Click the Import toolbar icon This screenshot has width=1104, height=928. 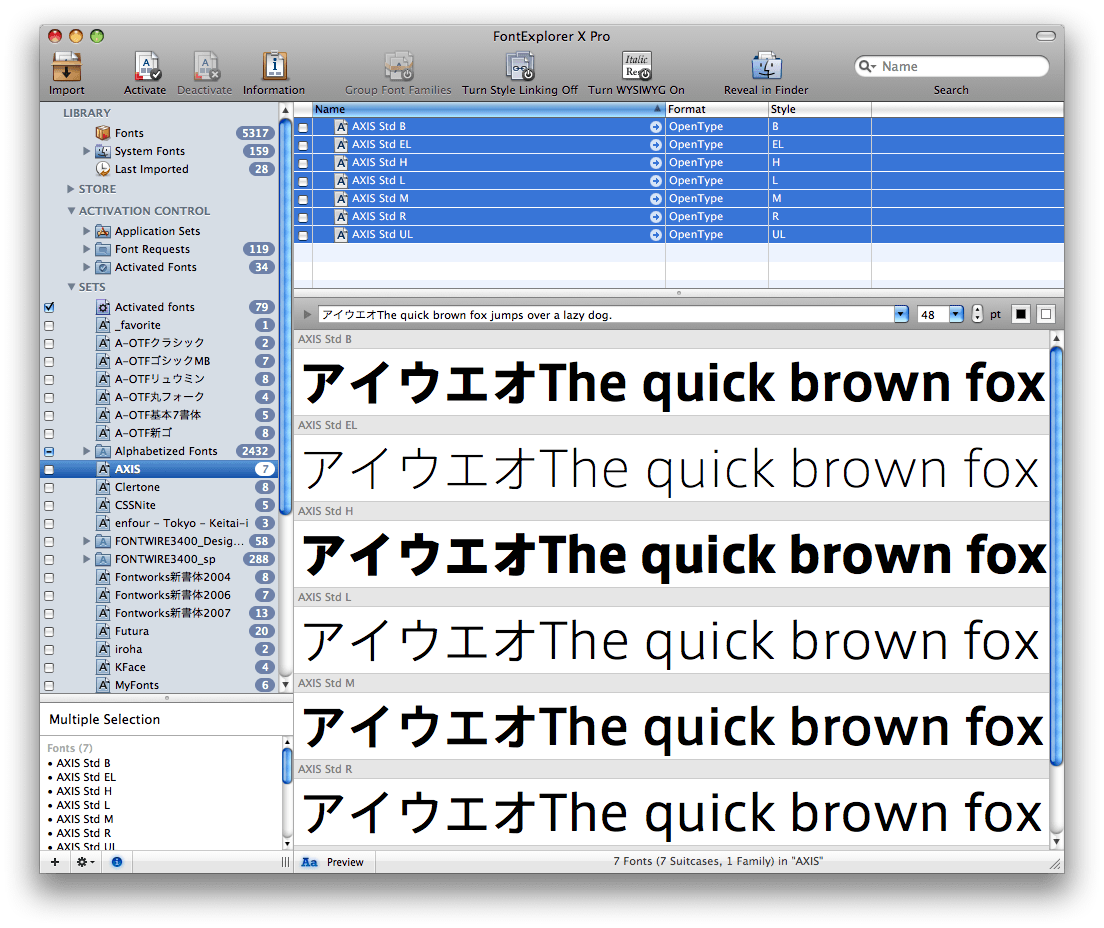click(66, 67)
